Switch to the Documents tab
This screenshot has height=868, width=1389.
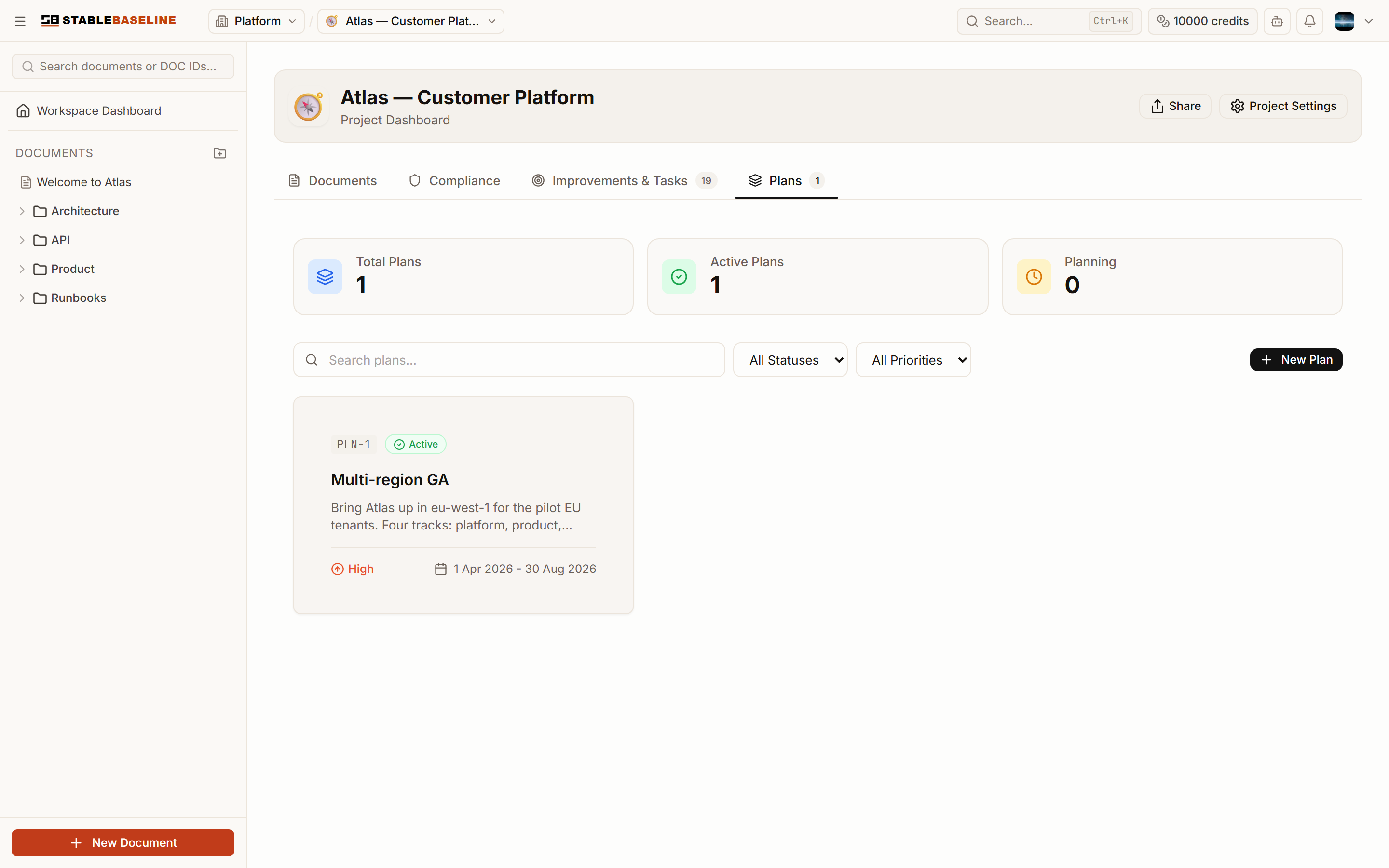pos(332,181)
